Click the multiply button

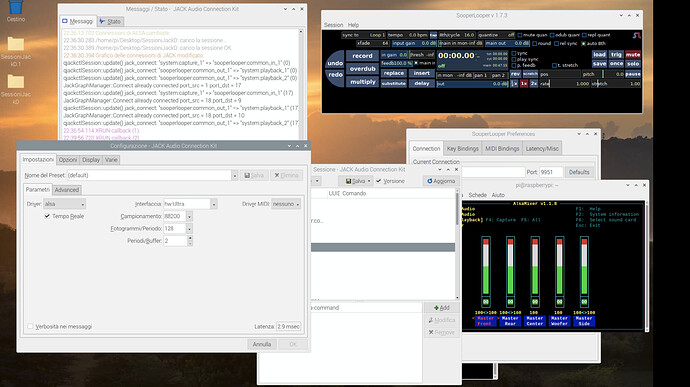[x=362, y=82]
